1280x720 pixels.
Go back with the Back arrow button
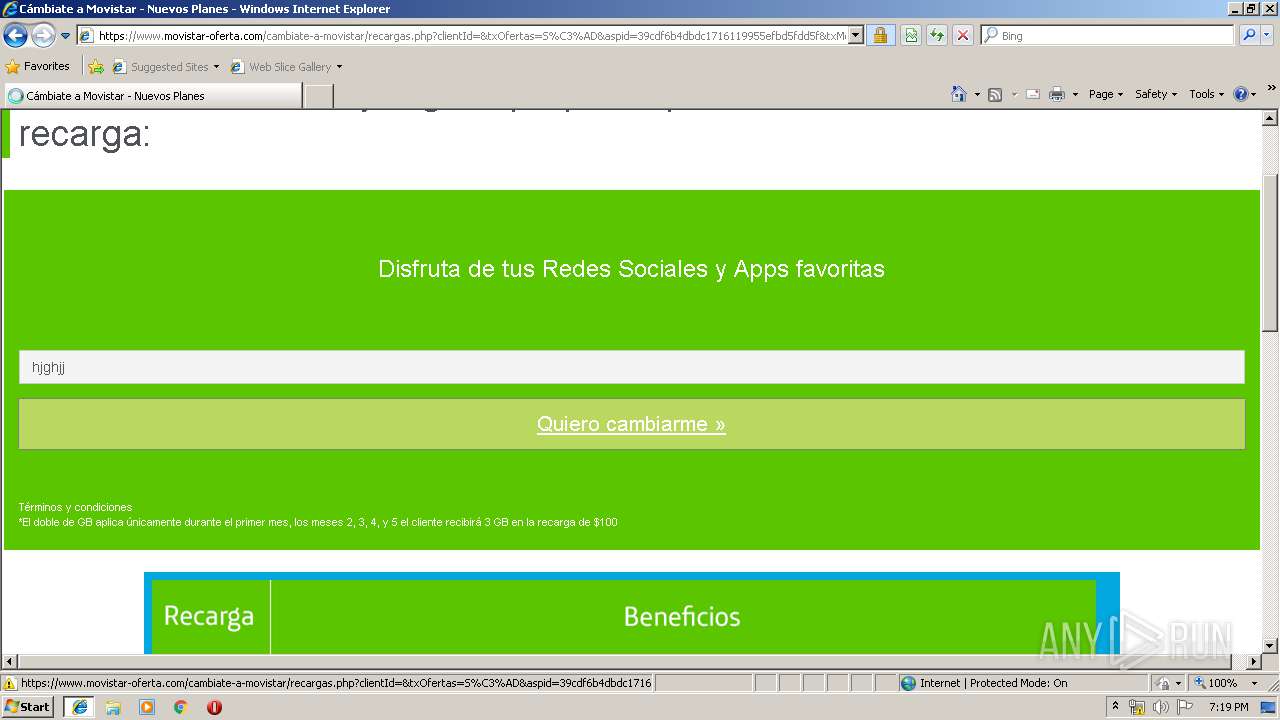tap(15, 36)
